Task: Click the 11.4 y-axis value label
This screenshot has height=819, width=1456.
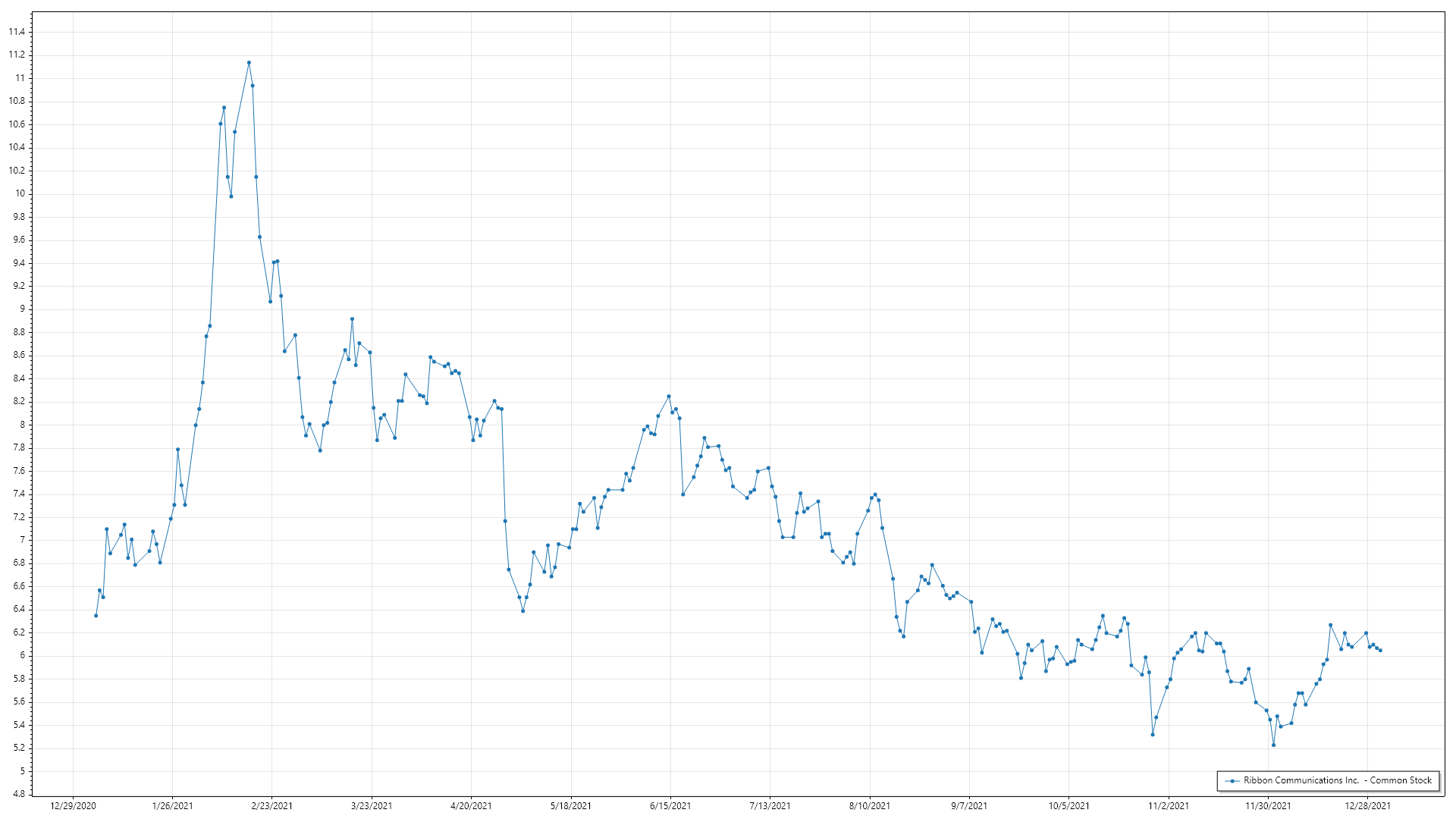Action: coord(17,32)
